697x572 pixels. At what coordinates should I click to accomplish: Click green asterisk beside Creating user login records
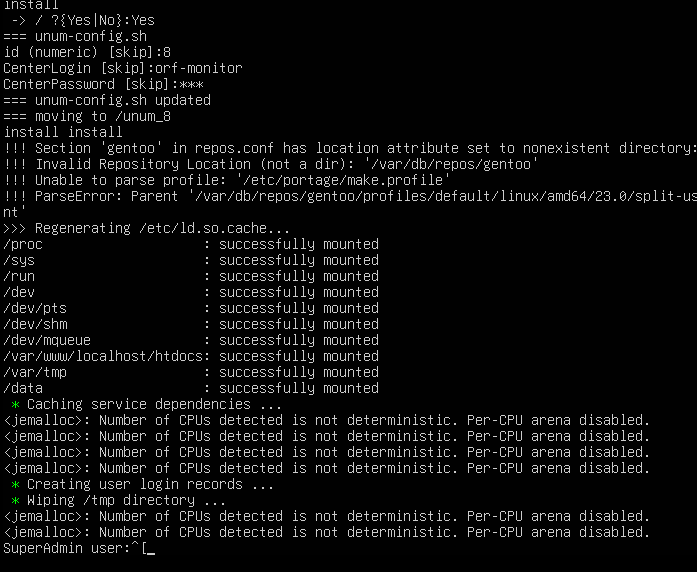click(x=15, y=484)
